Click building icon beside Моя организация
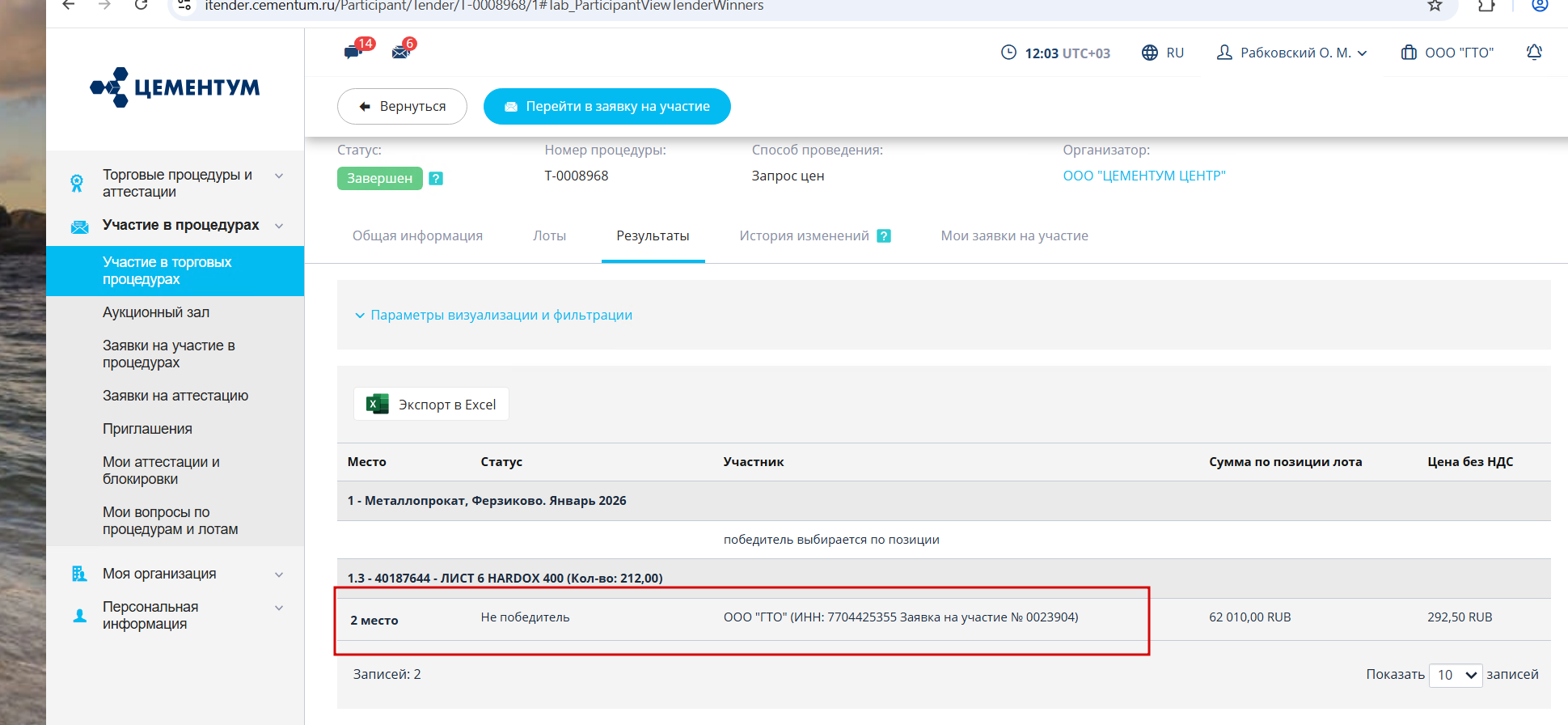The image size is (1568, 725). [78, 574]
